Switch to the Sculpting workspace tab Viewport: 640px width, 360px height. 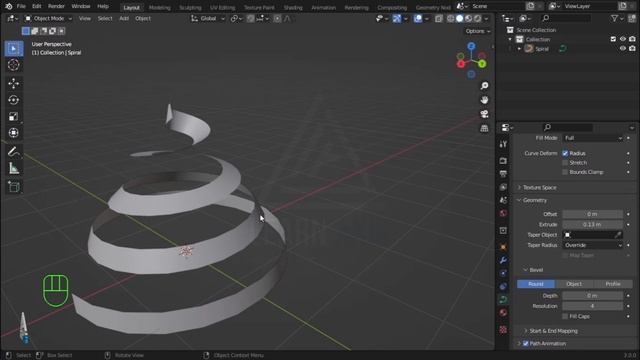pyautogui.click(x=190, y=7)
